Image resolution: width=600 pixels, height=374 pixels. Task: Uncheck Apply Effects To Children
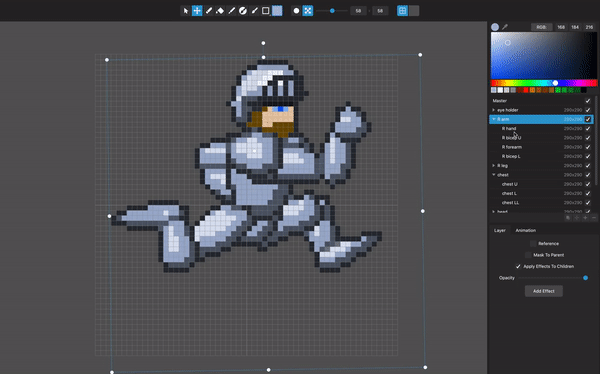click(x=518, y=266)
